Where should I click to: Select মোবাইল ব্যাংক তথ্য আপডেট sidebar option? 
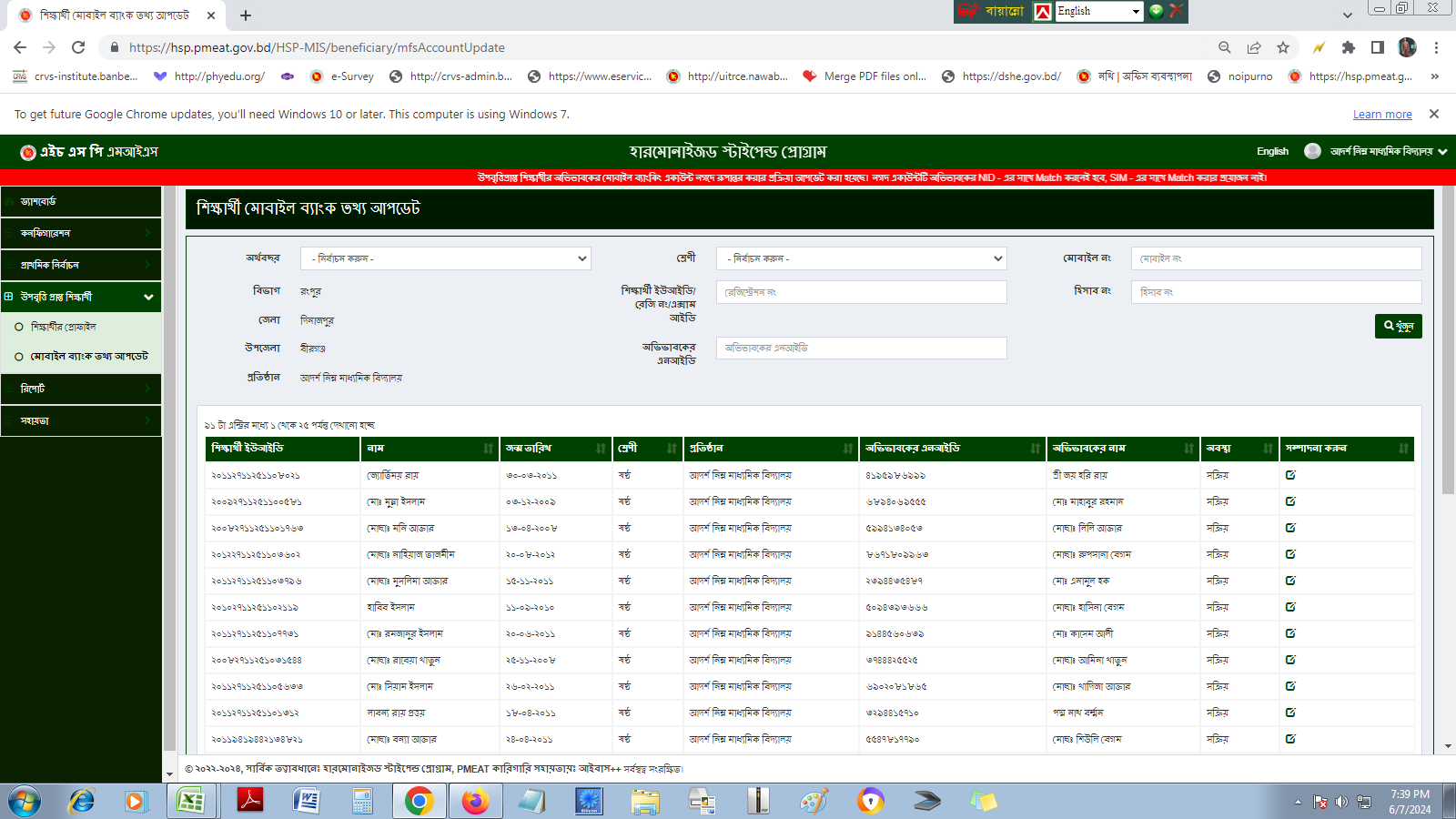pos(89,357)
